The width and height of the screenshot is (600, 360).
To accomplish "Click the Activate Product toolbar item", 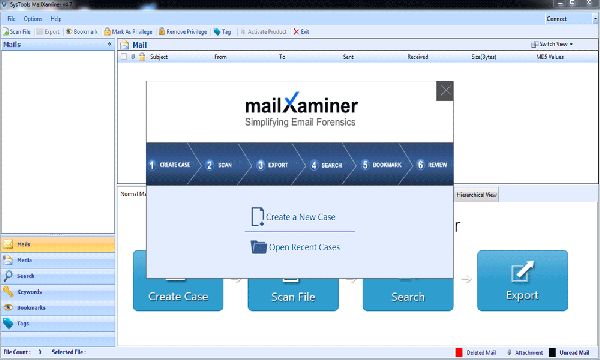I will pyautogui.click(x=263, y=32).
